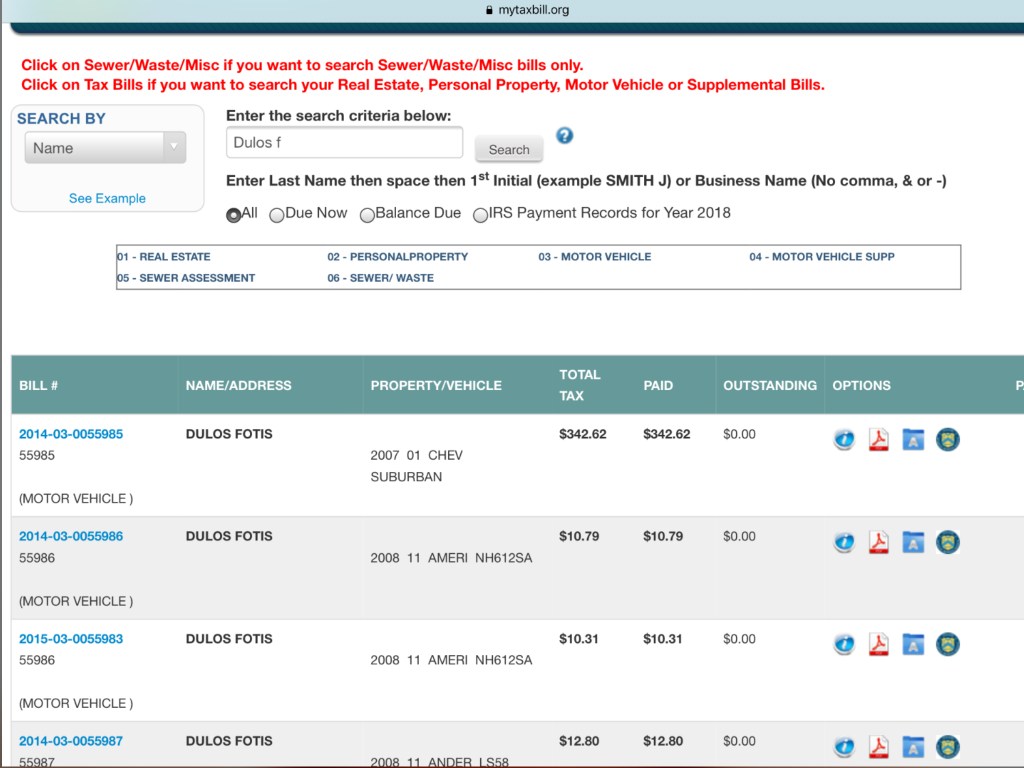Open the PDF icon for the Chev Suburban bill

coord(879,439)
